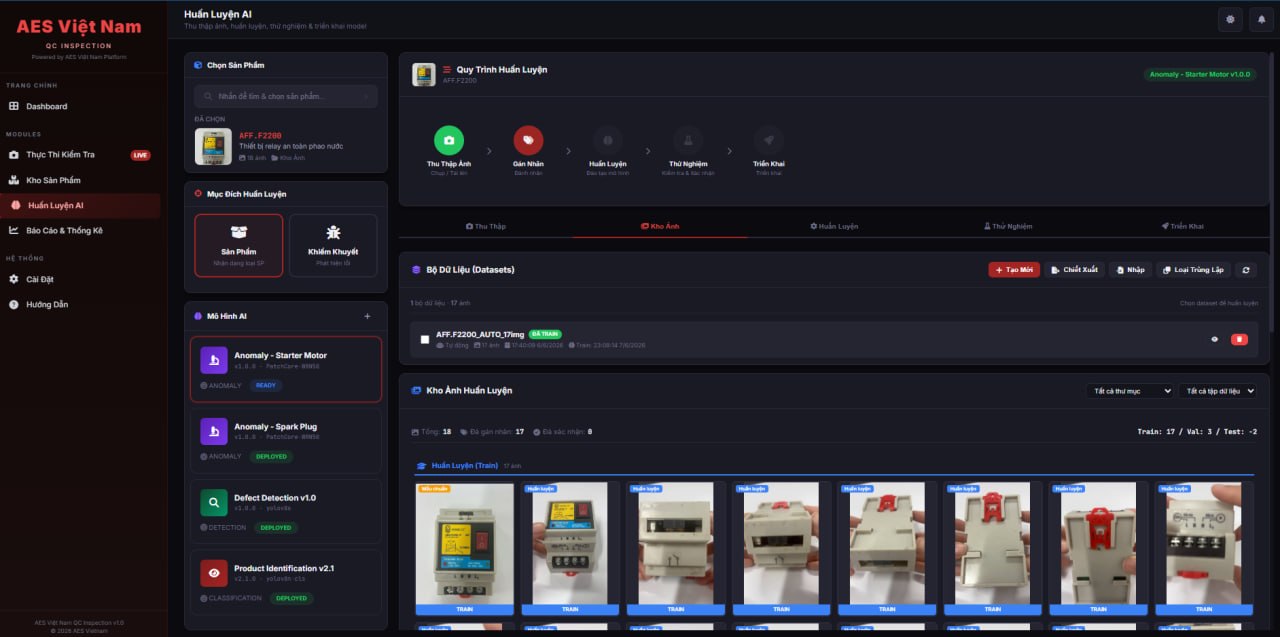The height and width of the screenshot is (637, 1280).
Task: Click the Loại Trùng Lặp button
Action: point(1193,270)
